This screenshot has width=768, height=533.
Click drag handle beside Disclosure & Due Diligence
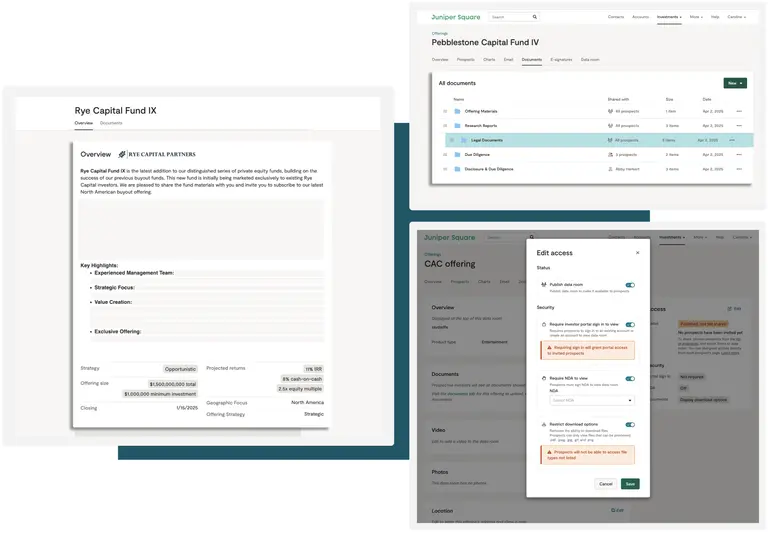click(445, 169)
